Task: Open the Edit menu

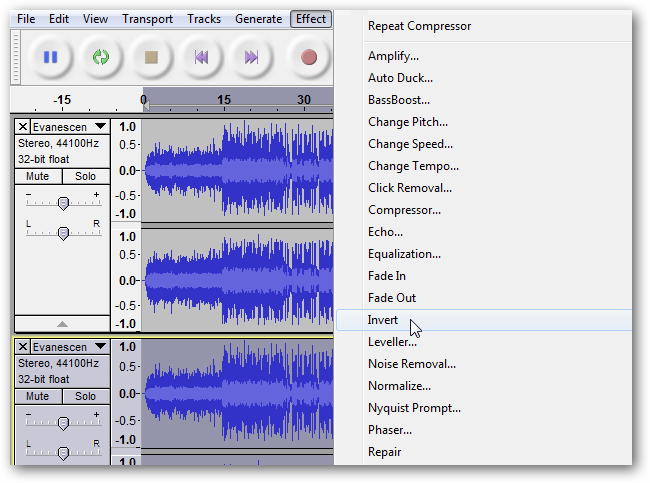Action: [x=59, y=19]
